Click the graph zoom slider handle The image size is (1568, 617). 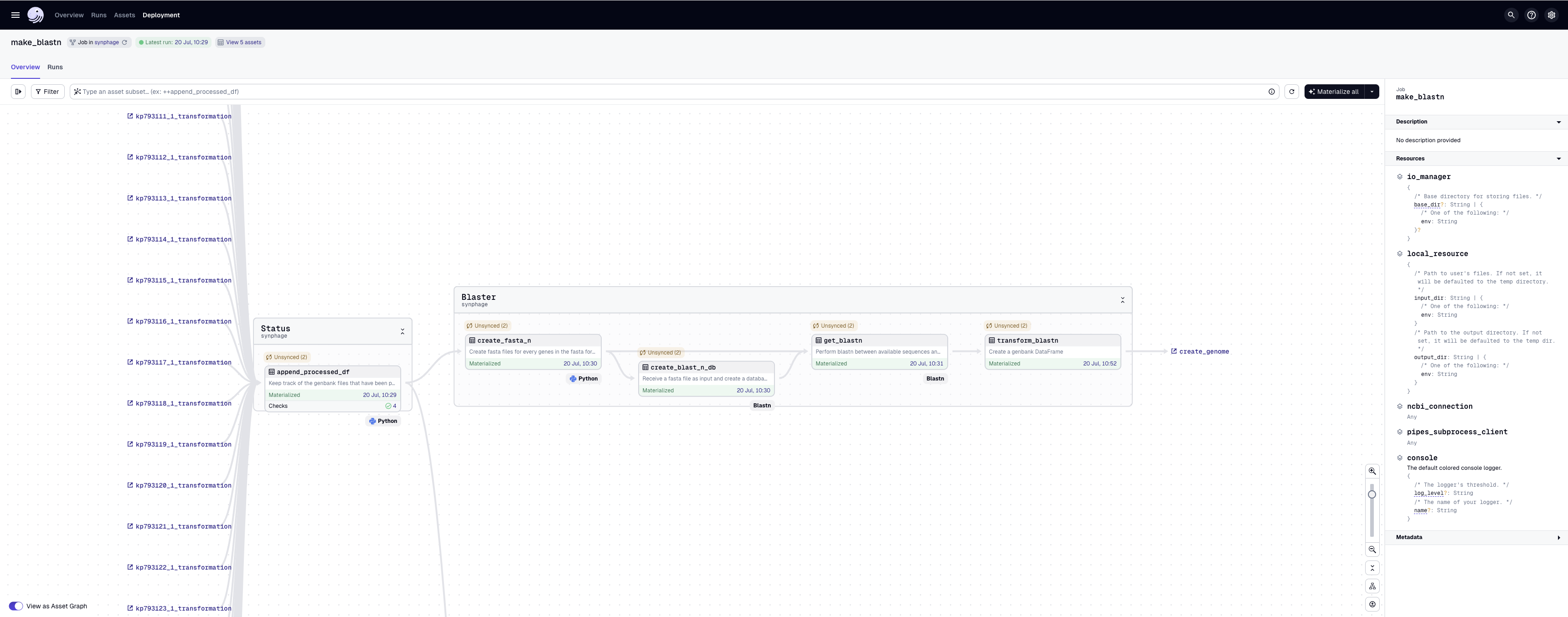tap(1372, 495)
